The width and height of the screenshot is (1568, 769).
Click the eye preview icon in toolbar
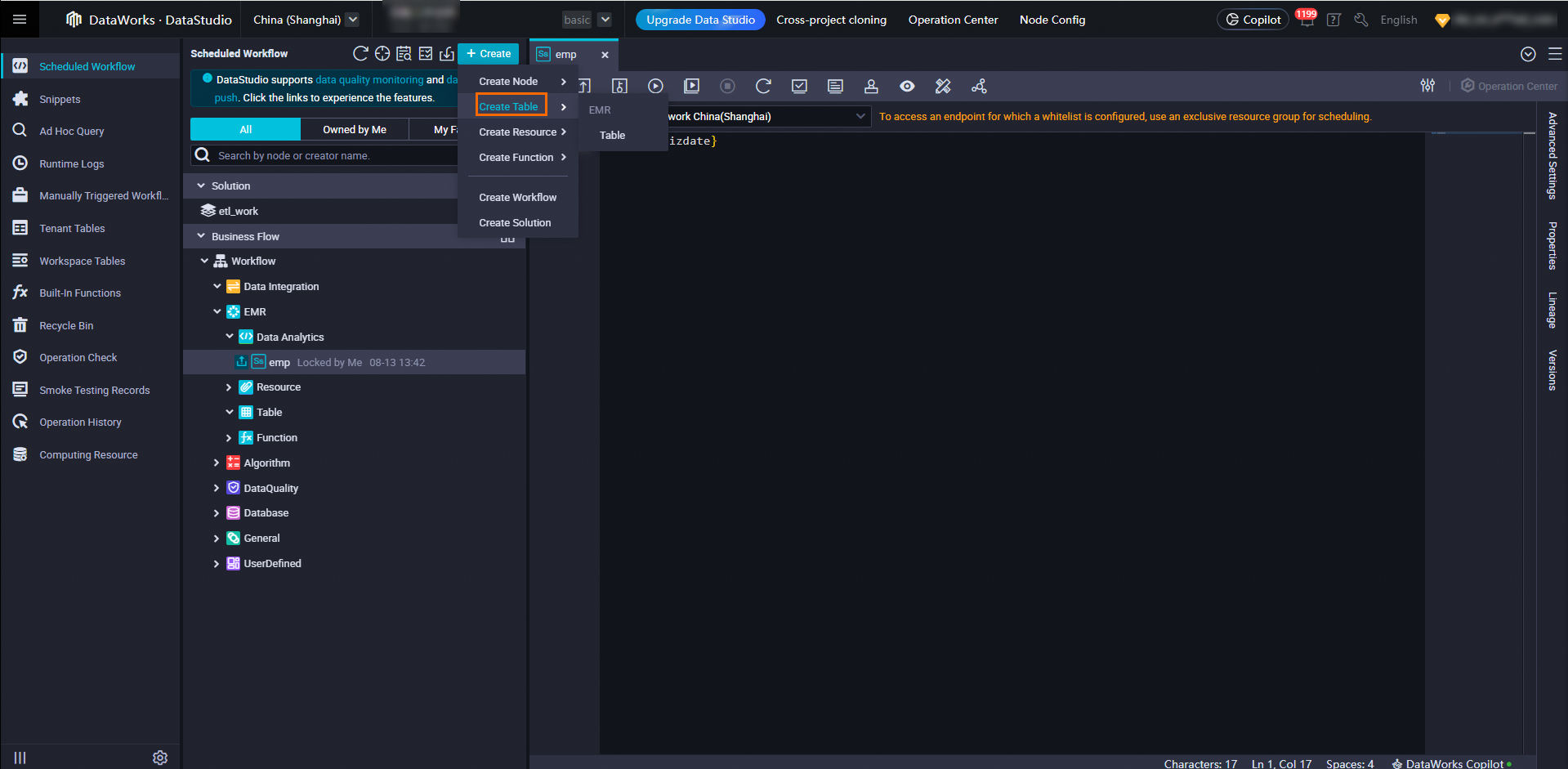(907, 86)
